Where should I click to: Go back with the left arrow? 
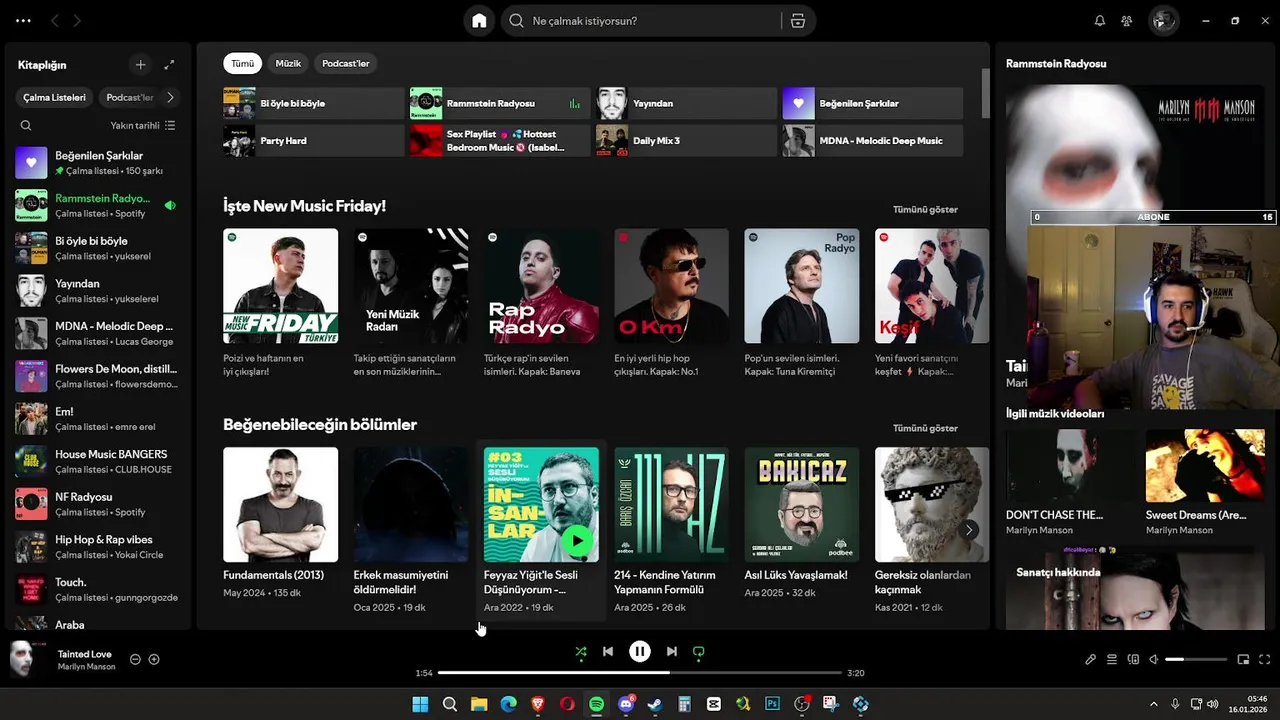point(55,21)
